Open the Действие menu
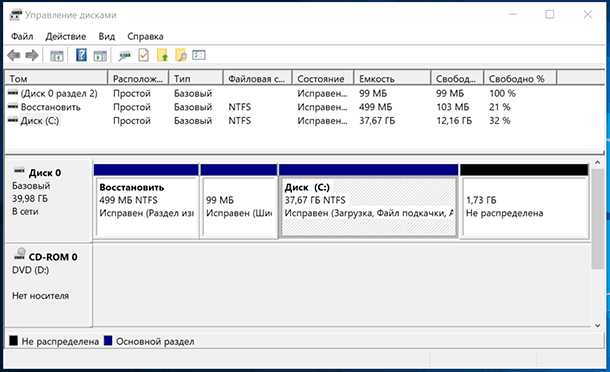The height and width of the screenshot is (372, 610). coord(66,36)
